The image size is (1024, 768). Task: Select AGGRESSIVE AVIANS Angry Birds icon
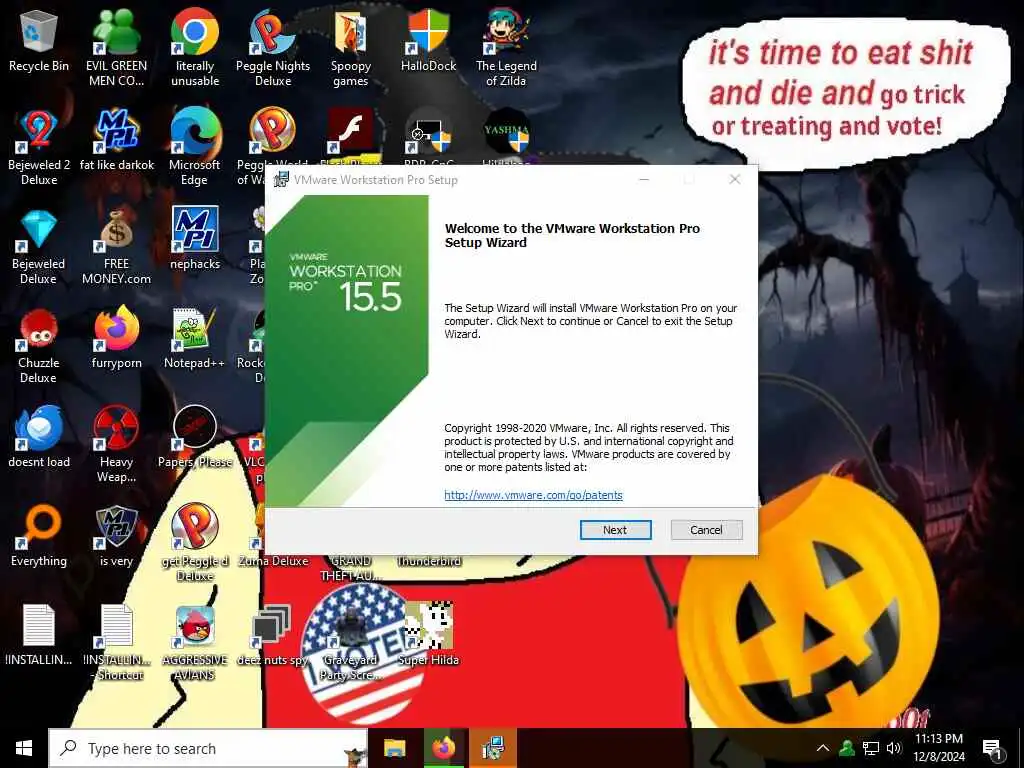195,643
